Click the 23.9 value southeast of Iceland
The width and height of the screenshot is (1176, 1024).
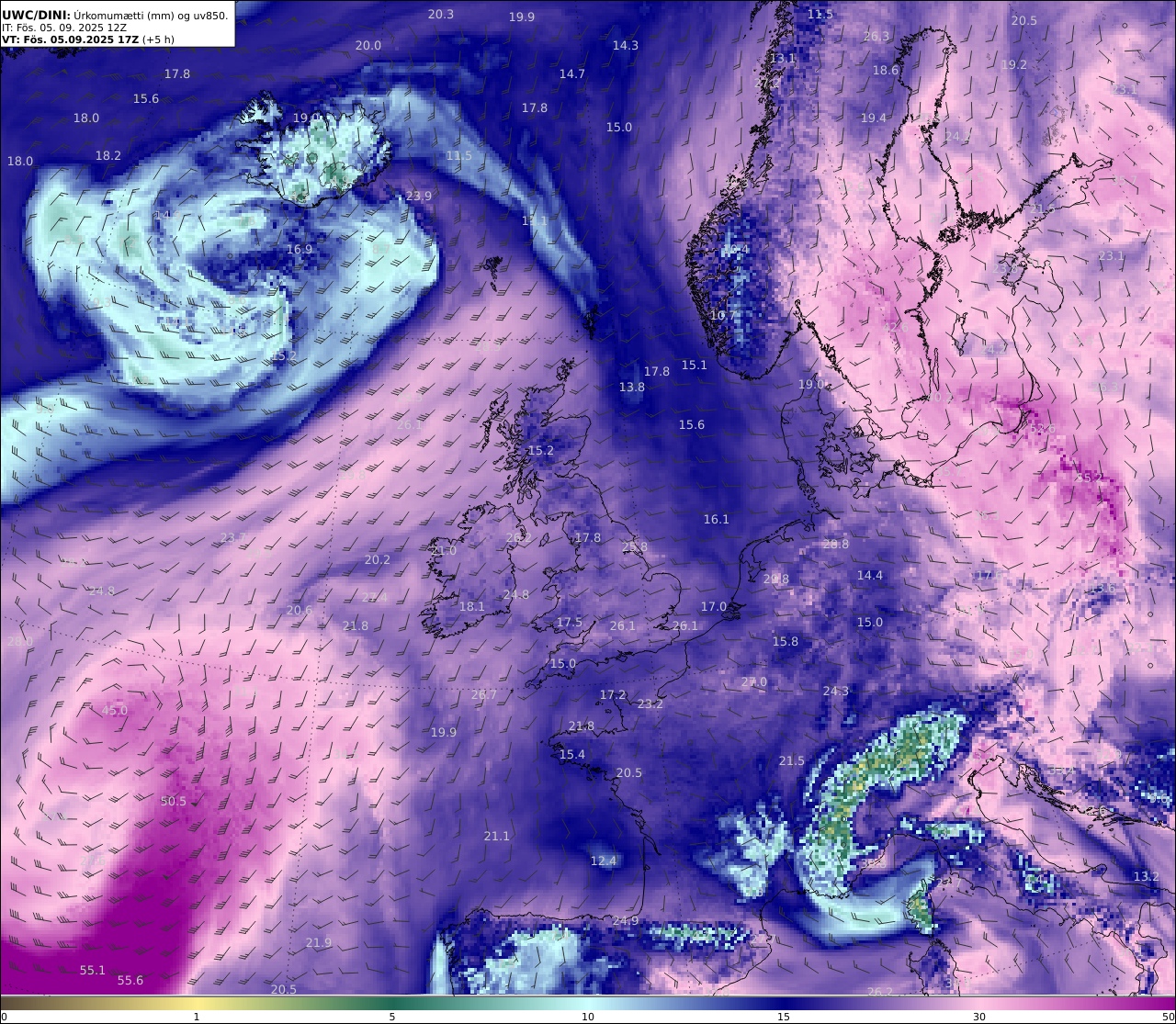(x=419, y=197)
